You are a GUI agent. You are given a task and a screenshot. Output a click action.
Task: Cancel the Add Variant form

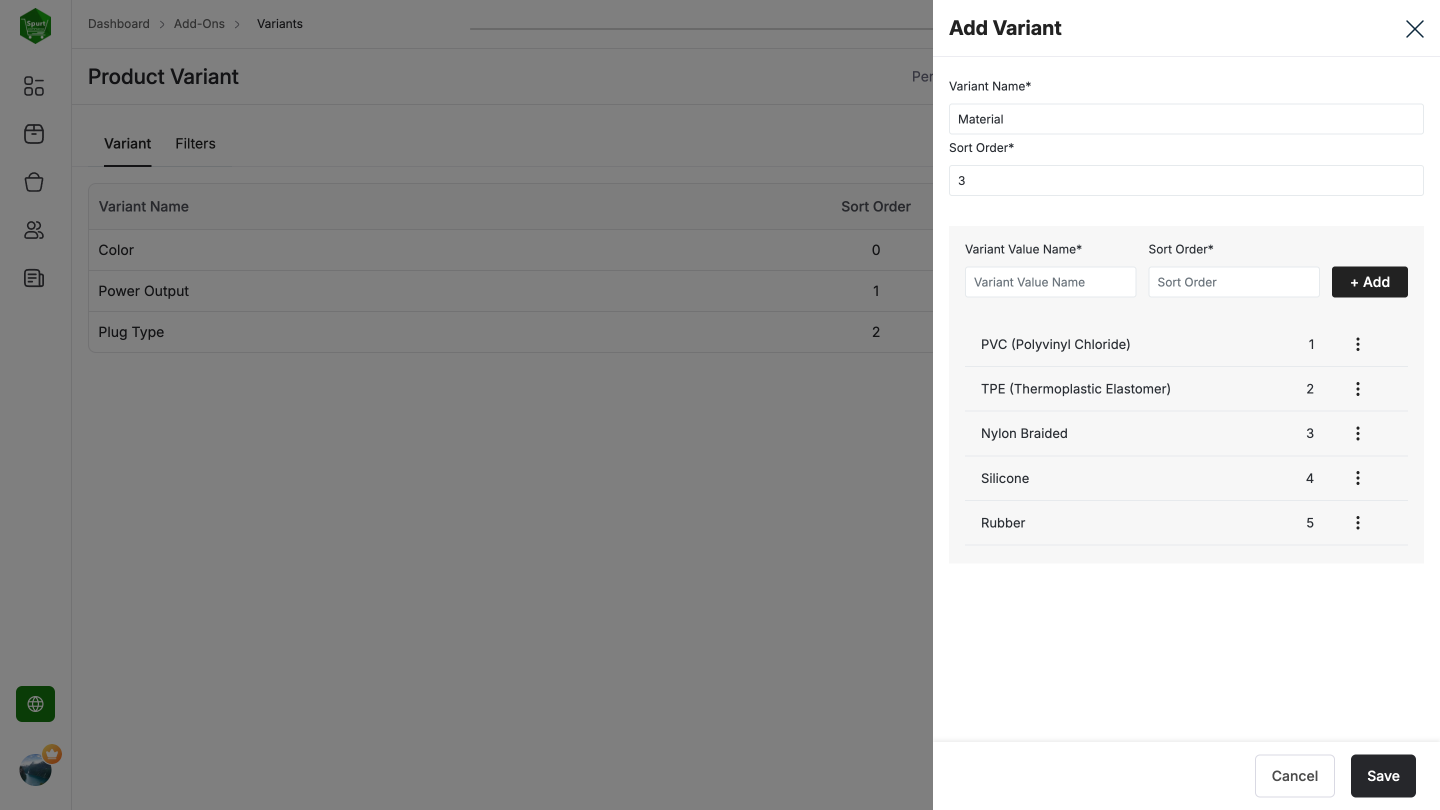click(1294, 776)
